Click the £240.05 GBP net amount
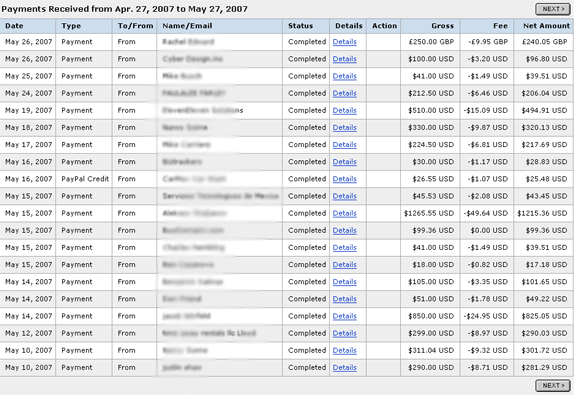Viewport: 574px width, 396px height. pyautogui.click(x=545, y=42)
